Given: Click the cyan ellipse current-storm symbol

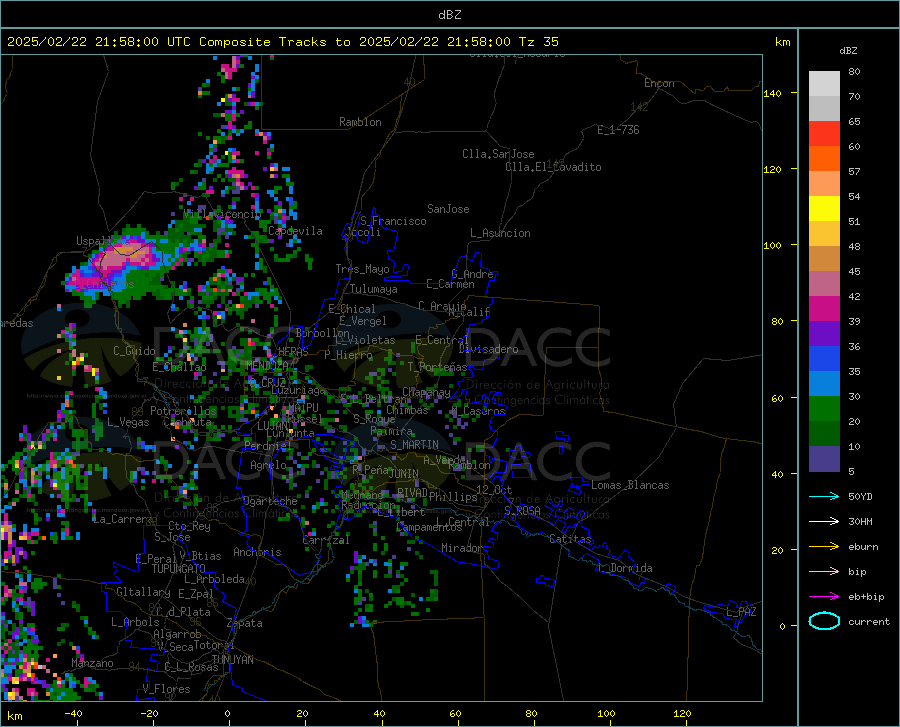Looking at the screenshot, I should click(x=824, y=621).
